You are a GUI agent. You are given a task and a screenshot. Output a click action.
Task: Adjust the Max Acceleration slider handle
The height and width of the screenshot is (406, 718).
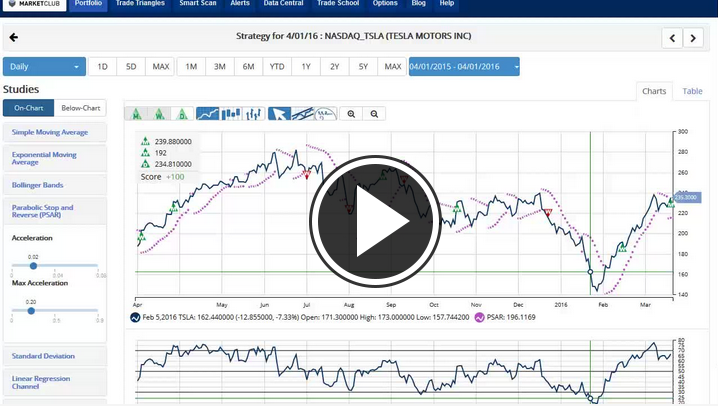pyautogui.click(x=31, y=310)
